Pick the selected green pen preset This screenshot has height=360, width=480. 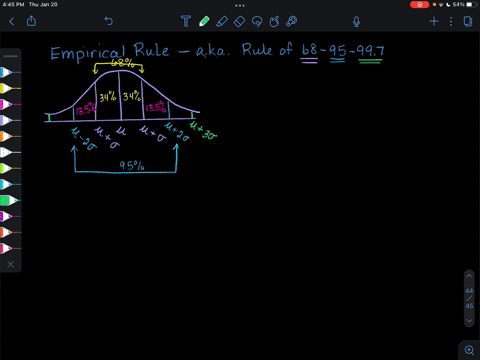point(10,200)
